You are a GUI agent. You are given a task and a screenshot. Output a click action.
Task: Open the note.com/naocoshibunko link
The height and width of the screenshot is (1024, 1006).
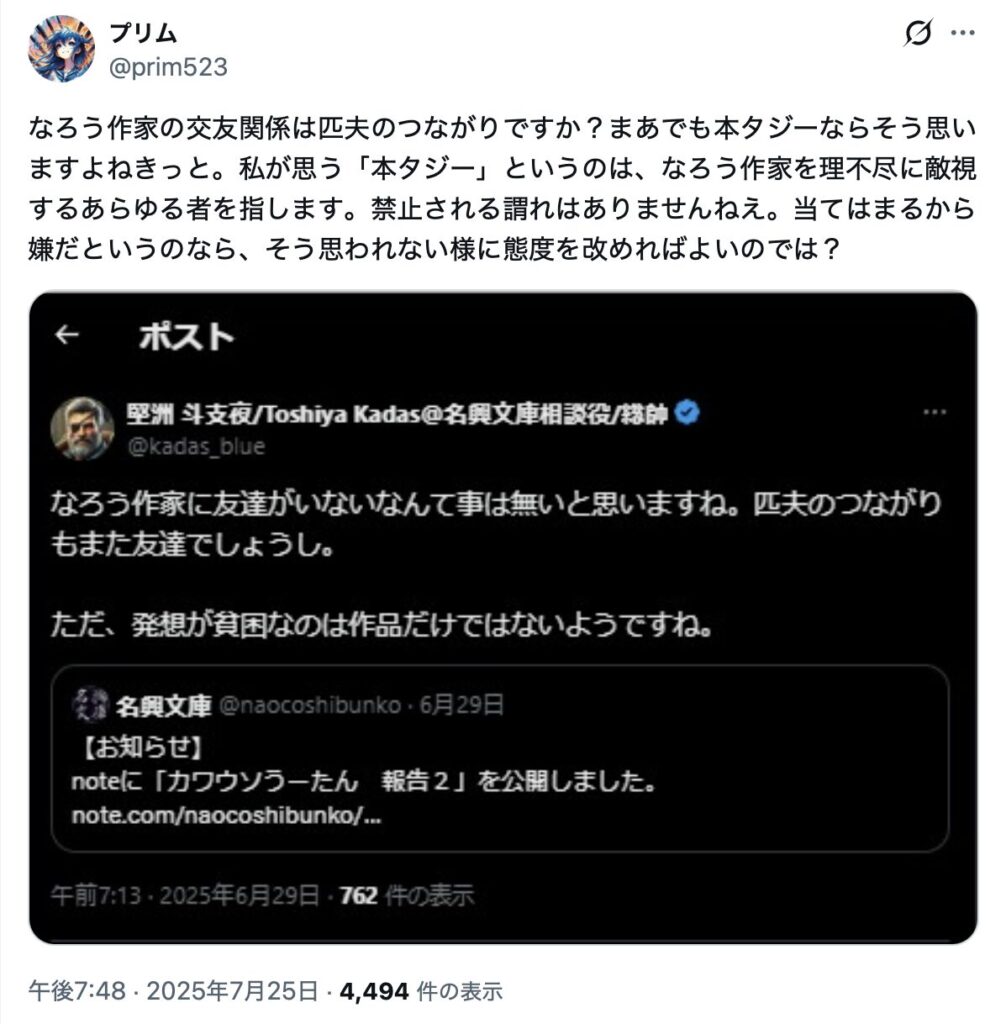coord(226,814)
